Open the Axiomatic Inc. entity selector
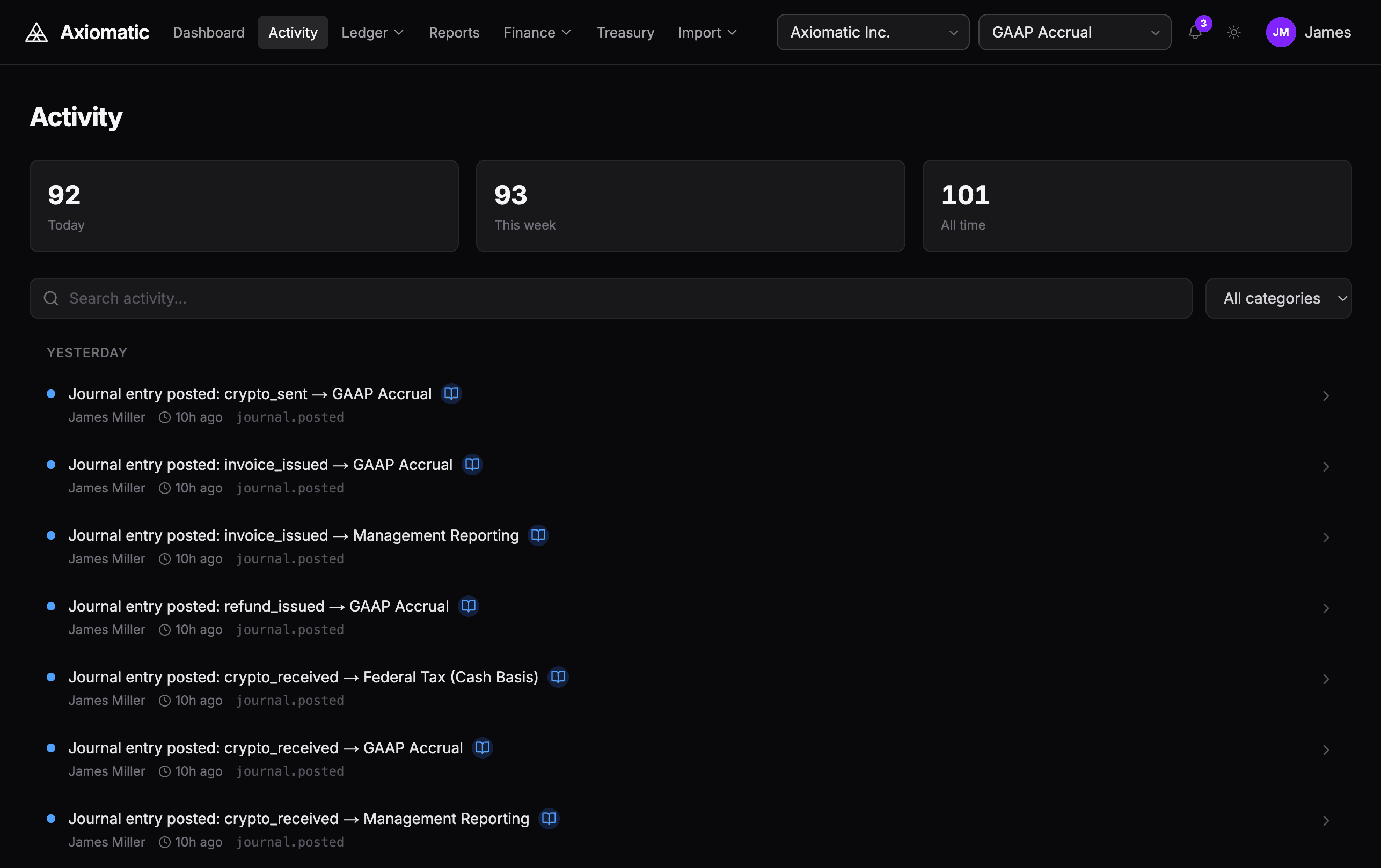This screenshot has width=1381, height=868. (x=872, y=32)
